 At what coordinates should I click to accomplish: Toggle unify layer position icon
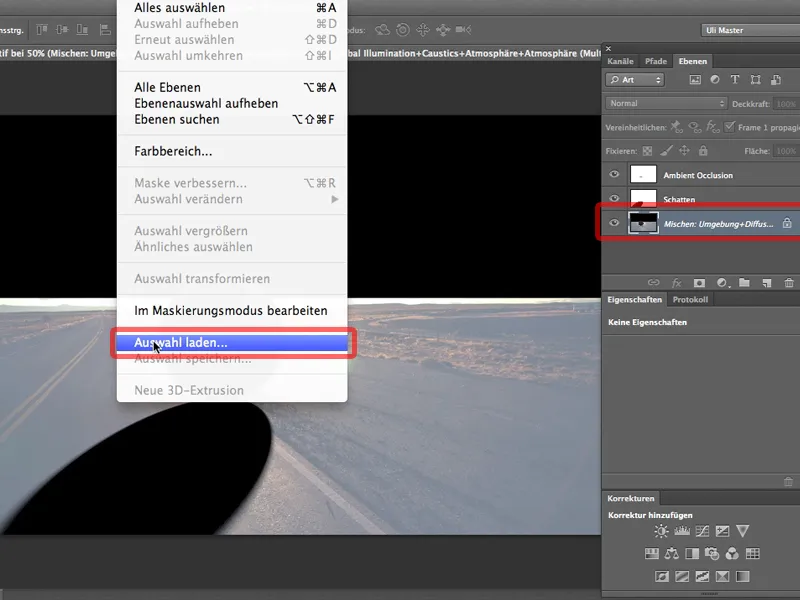pos(676,127)
